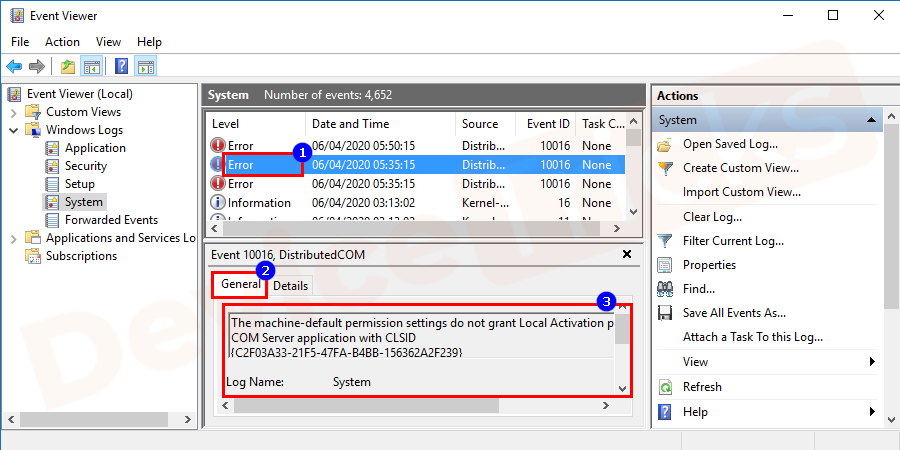Screen dimensions: 900x450
Task: Click the Back arrow toolbar icon
Action: [14, 67]
